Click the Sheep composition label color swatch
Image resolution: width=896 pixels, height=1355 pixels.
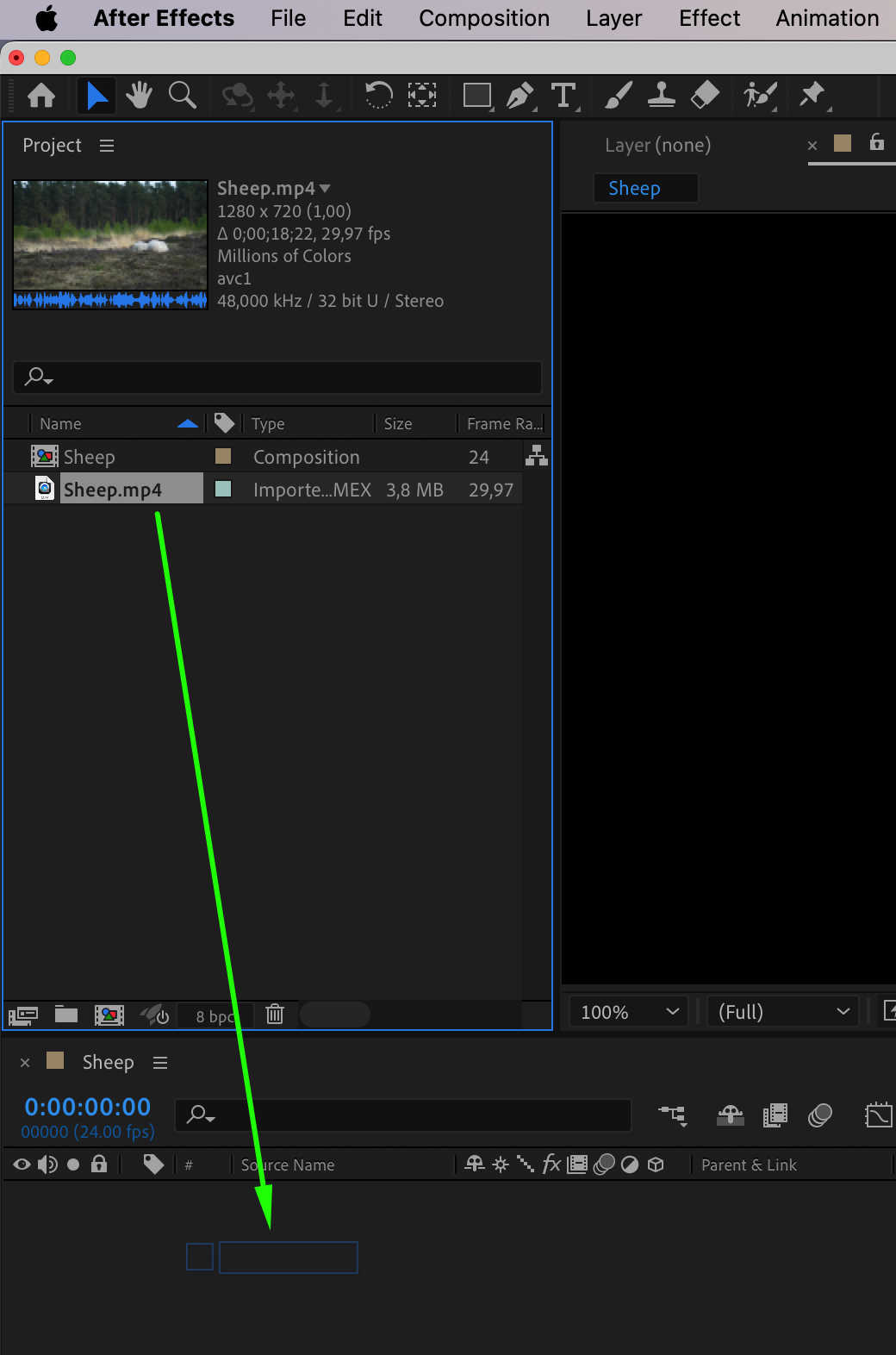222,456
